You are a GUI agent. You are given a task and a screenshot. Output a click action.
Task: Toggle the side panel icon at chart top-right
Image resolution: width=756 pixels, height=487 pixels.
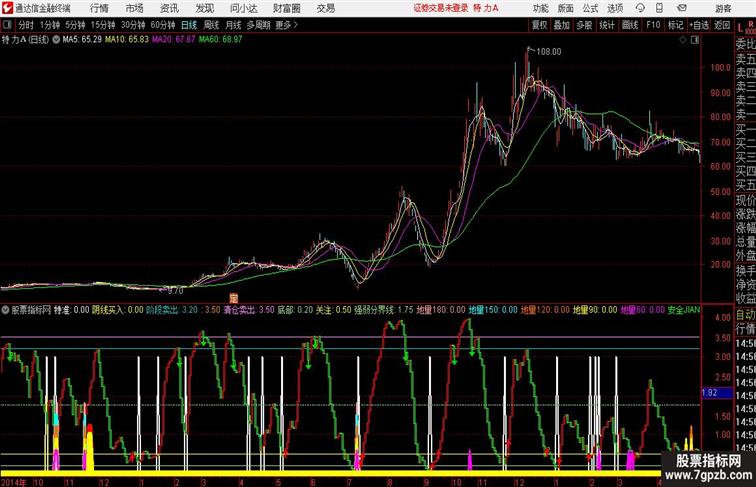(695, 40)
